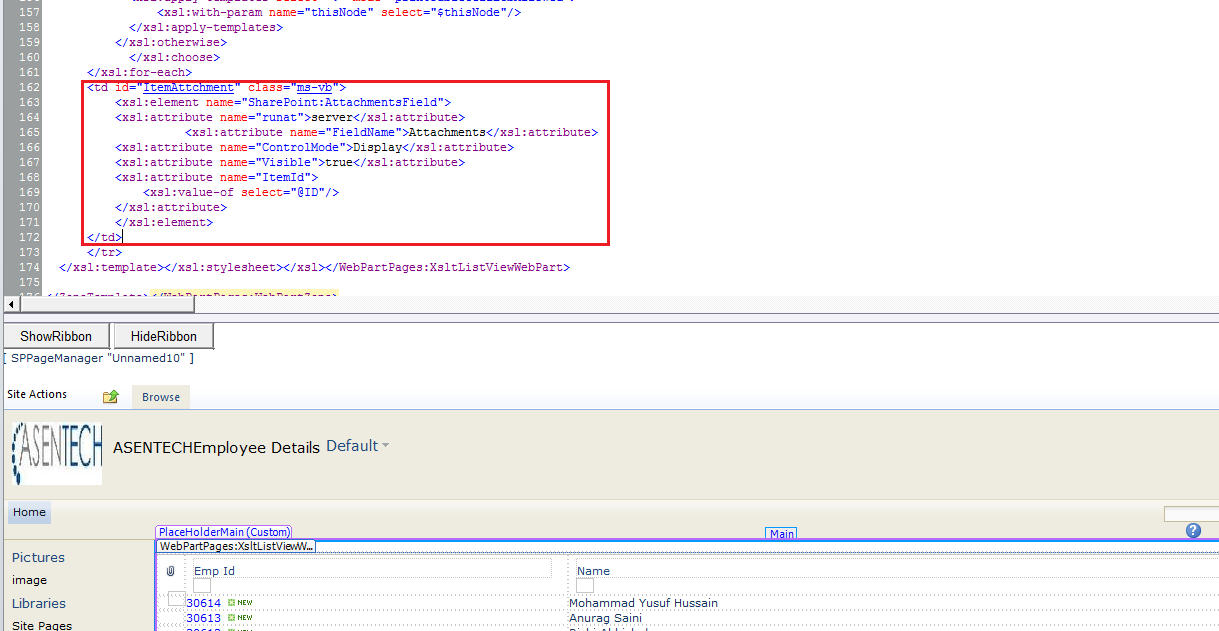The height and width of the screenshot is (631, 1219).
Task: Switch to the Browse tab
Action: pyautogui.click(x=160, y=396)
